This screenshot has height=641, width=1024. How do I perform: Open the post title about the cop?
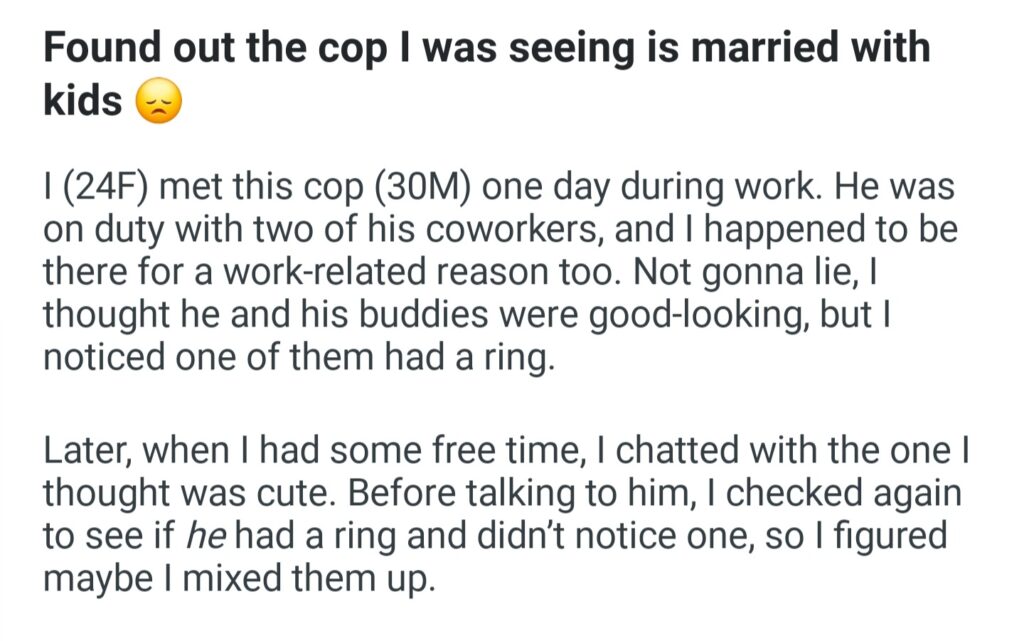pyautogui.click(x=486, y=50)
